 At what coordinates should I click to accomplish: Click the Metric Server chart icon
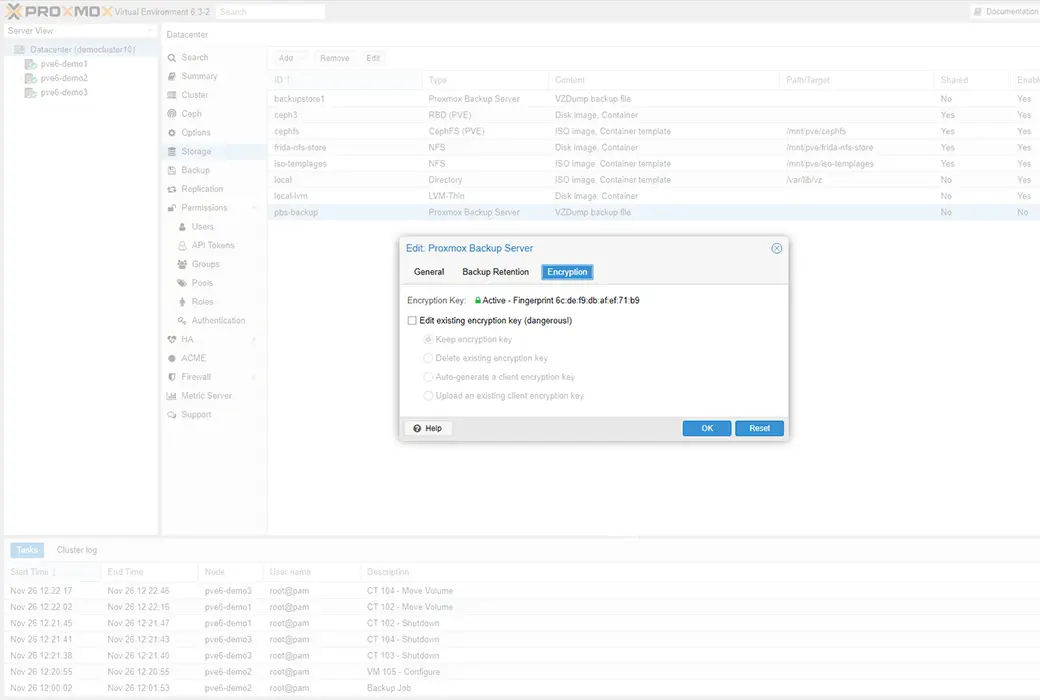[172, 395]
